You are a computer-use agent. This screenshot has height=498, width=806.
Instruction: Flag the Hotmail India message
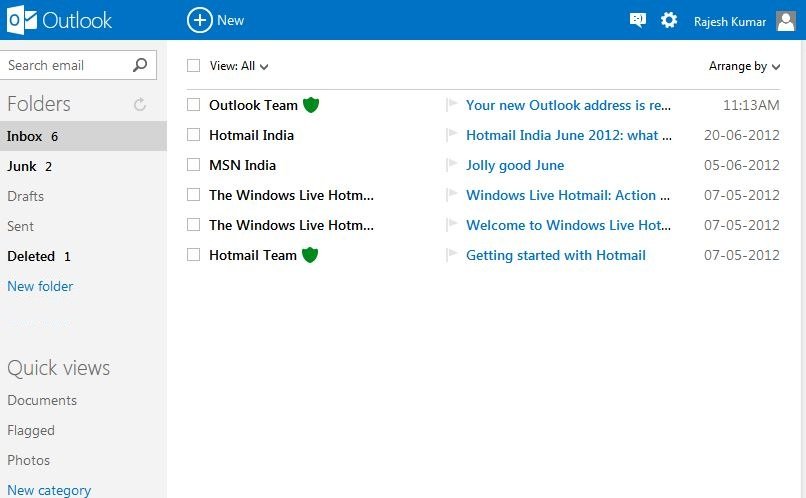click(x=452, y=135)
